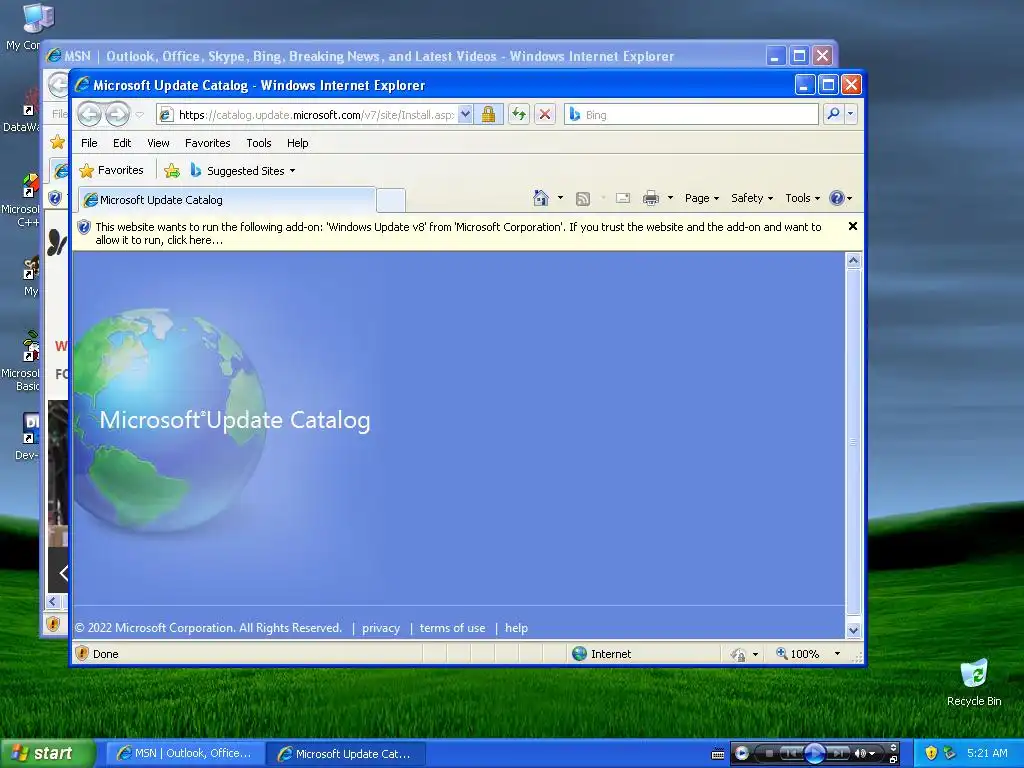1024x768 pixels.
Task: Click the magnifier Search button
Action: [833, 114]
